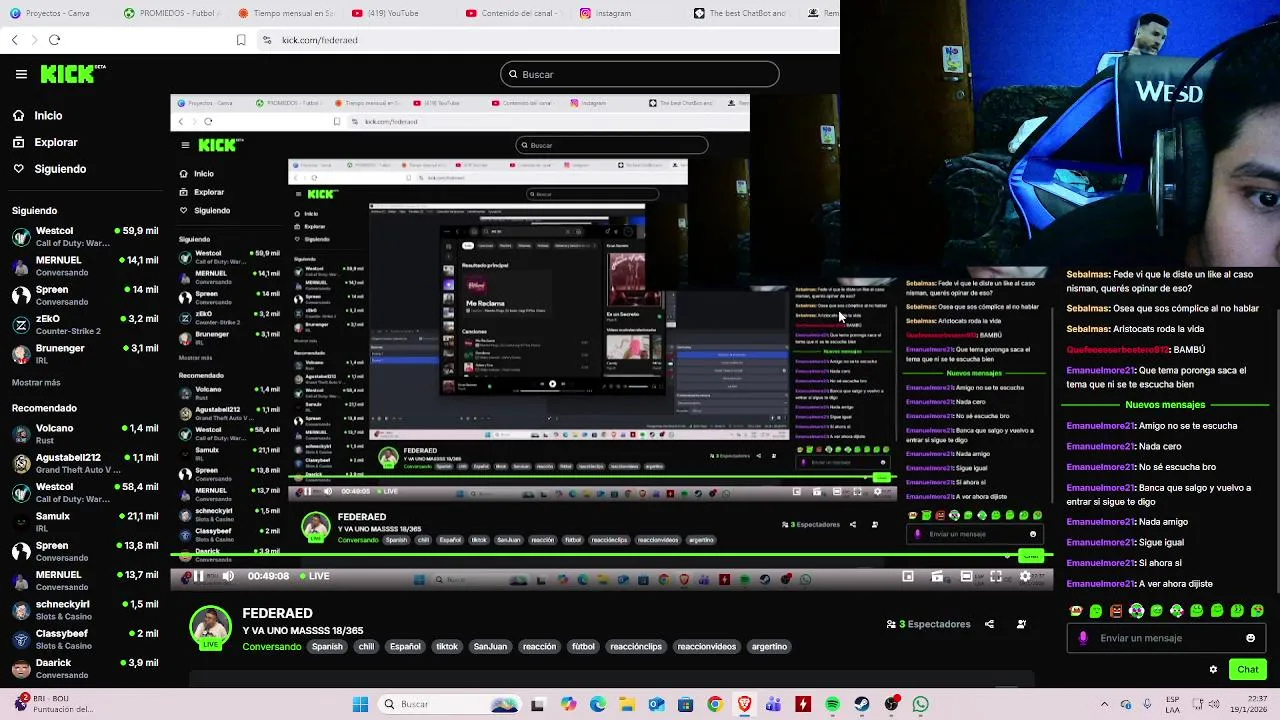Open schneckyirl Slots & Casino channel

pyautogui.click(x=84, y=610)
